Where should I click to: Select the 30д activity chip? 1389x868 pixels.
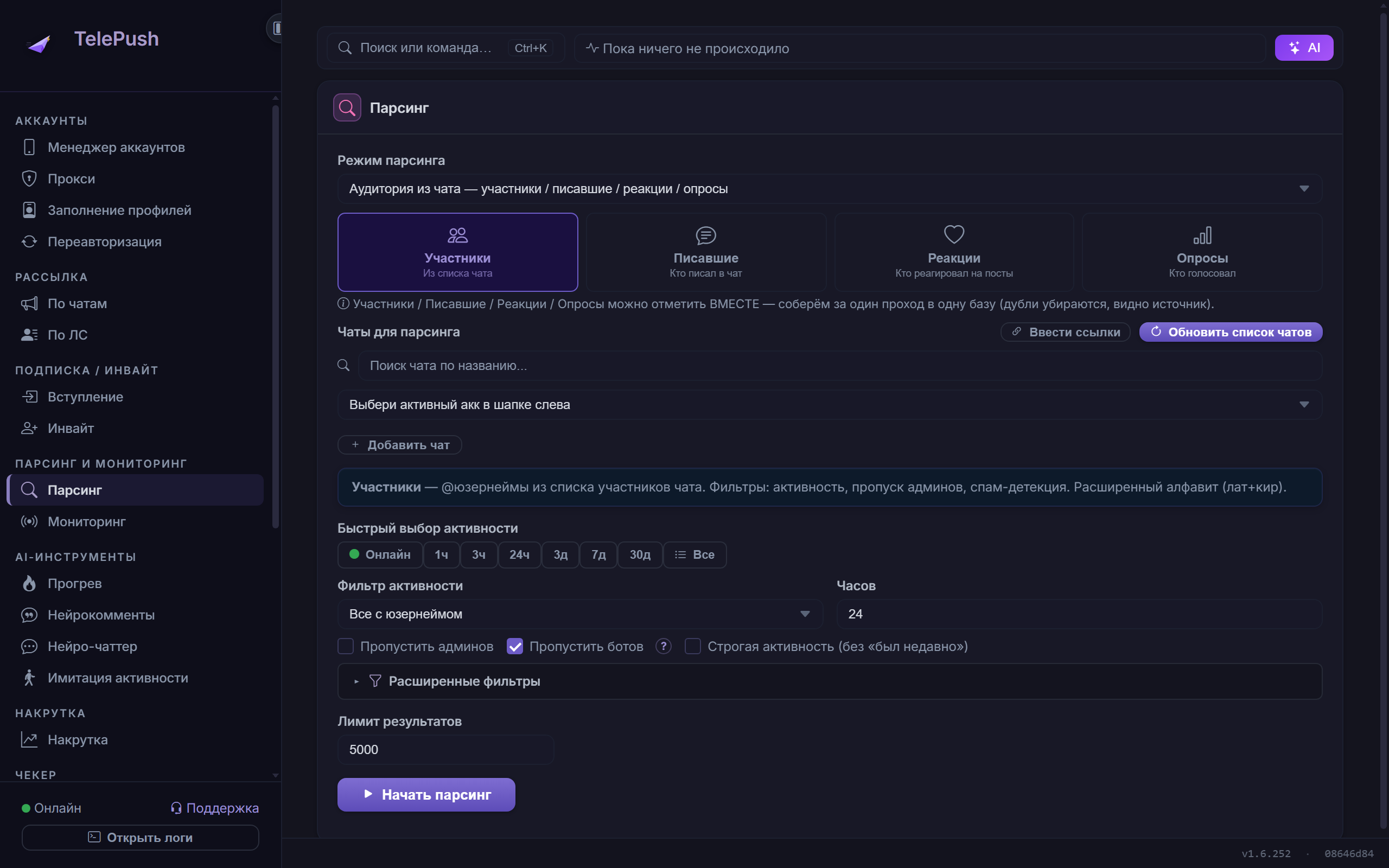click(x=640, y=554)
